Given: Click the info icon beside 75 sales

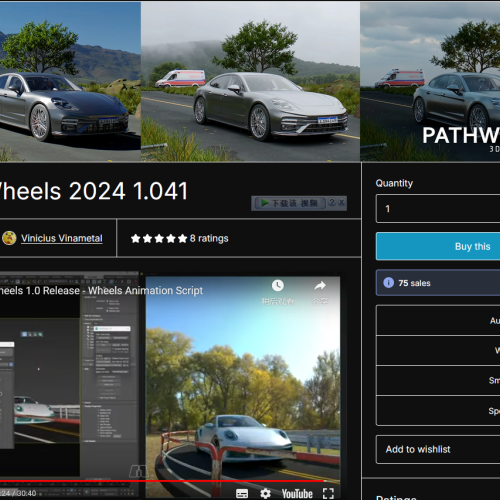Looking at the screenshot, I should [388, 283].
